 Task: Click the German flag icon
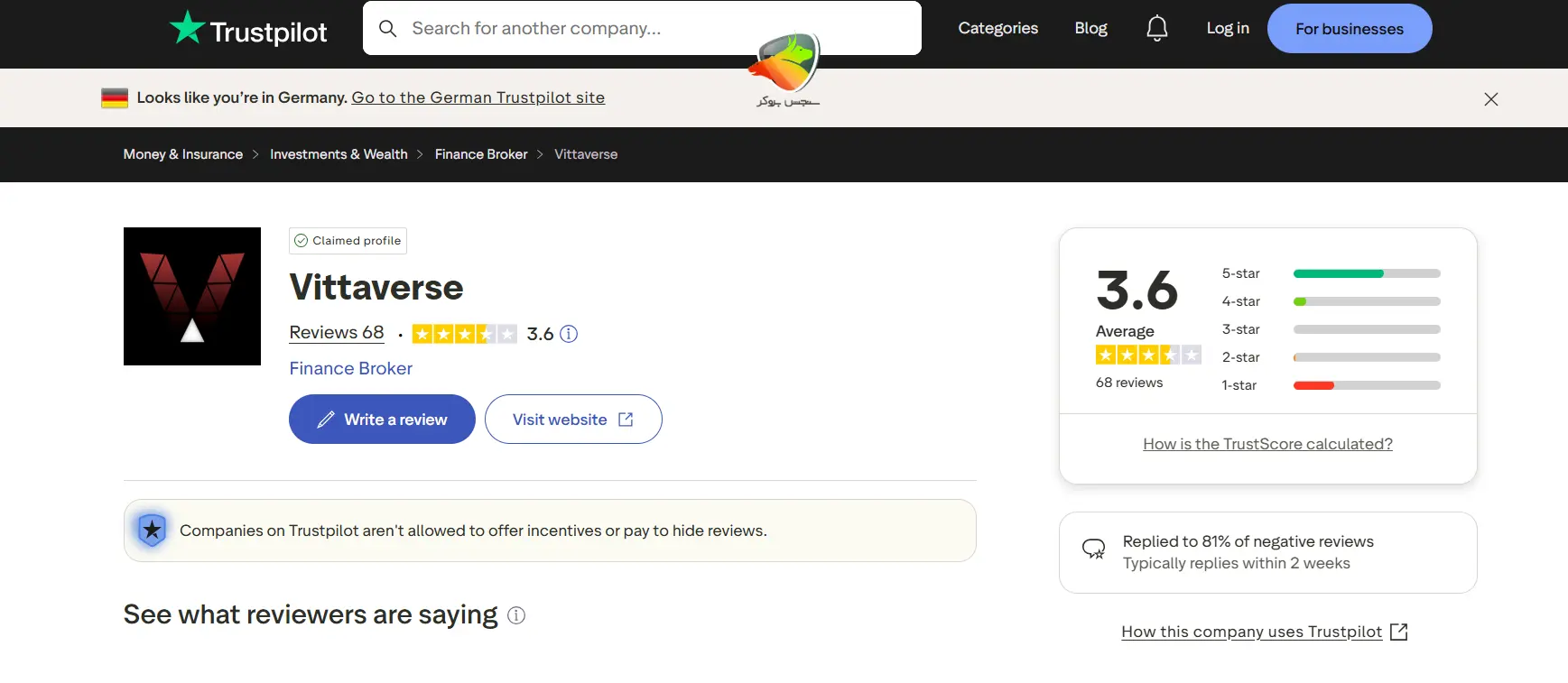[x=115, y=97]
